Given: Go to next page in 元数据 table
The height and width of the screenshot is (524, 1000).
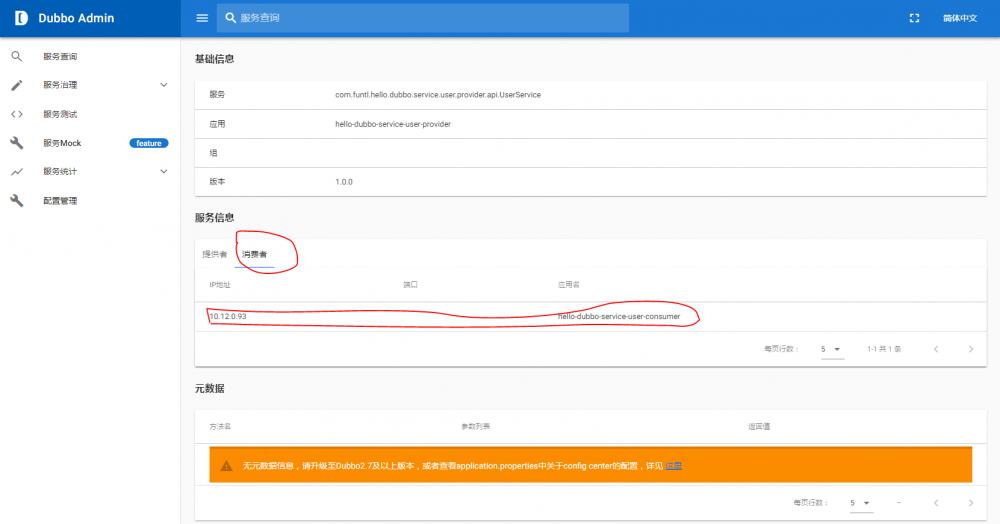Looking at the screenshot, I should point(971,503).
